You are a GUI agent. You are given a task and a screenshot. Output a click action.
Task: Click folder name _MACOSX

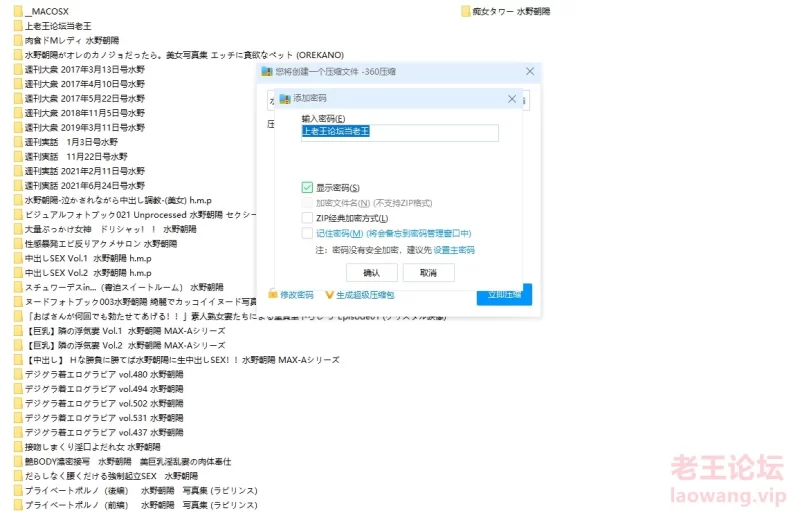47,11
